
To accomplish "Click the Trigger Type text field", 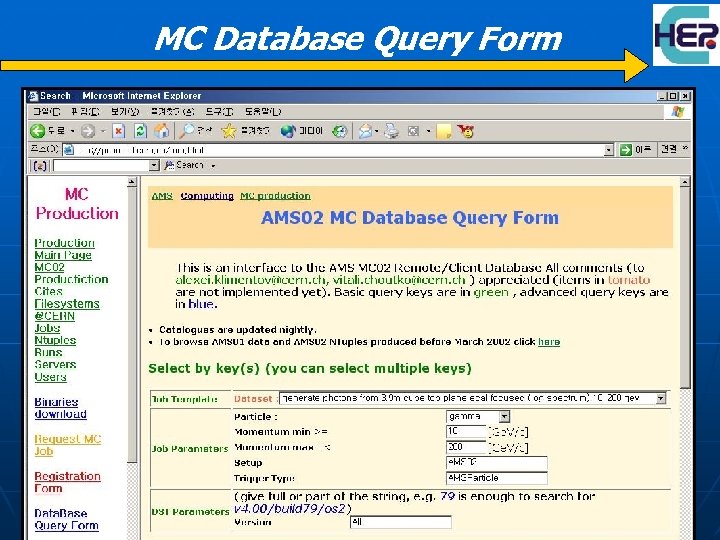I will pos(496,478).
